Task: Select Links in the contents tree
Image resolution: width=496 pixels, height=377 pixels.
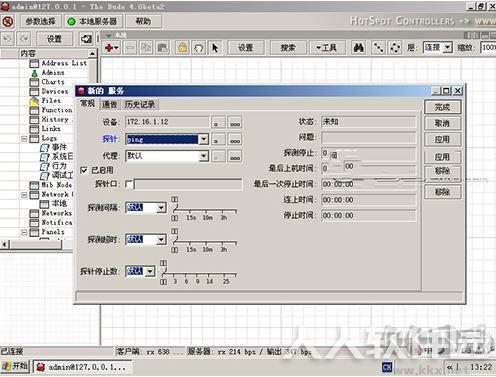Action: coord(45,128)
